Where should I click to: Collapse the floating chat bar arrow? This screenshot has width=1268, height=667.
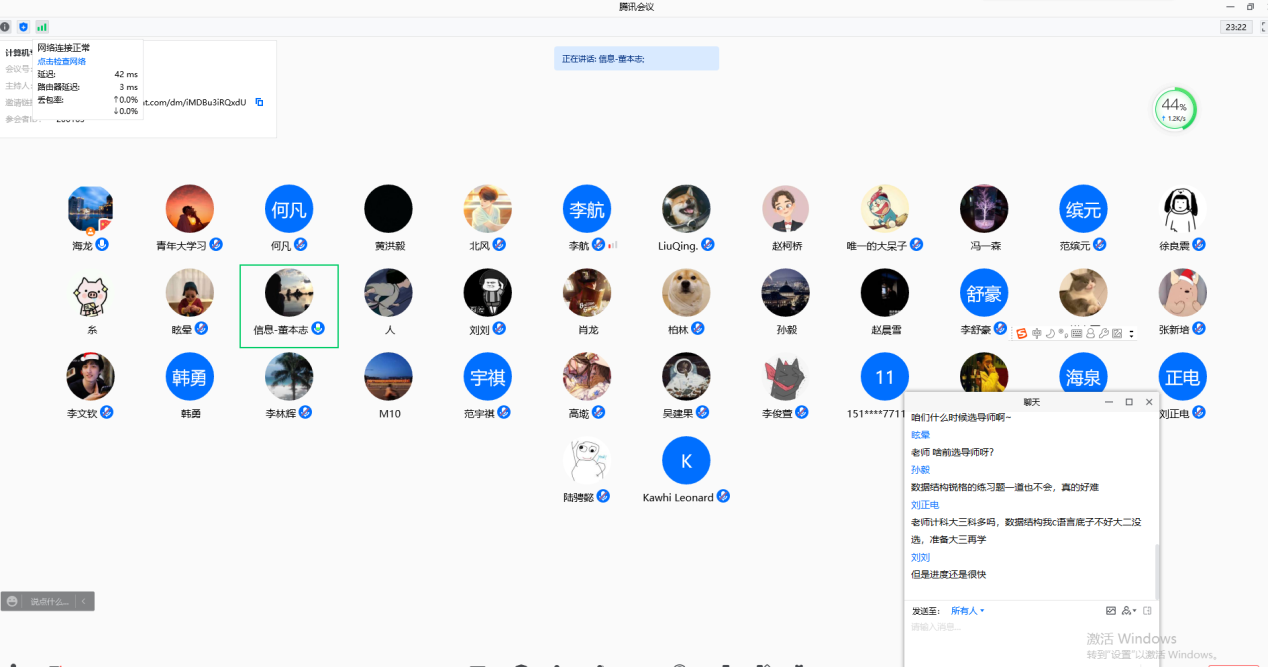point(85,601)
